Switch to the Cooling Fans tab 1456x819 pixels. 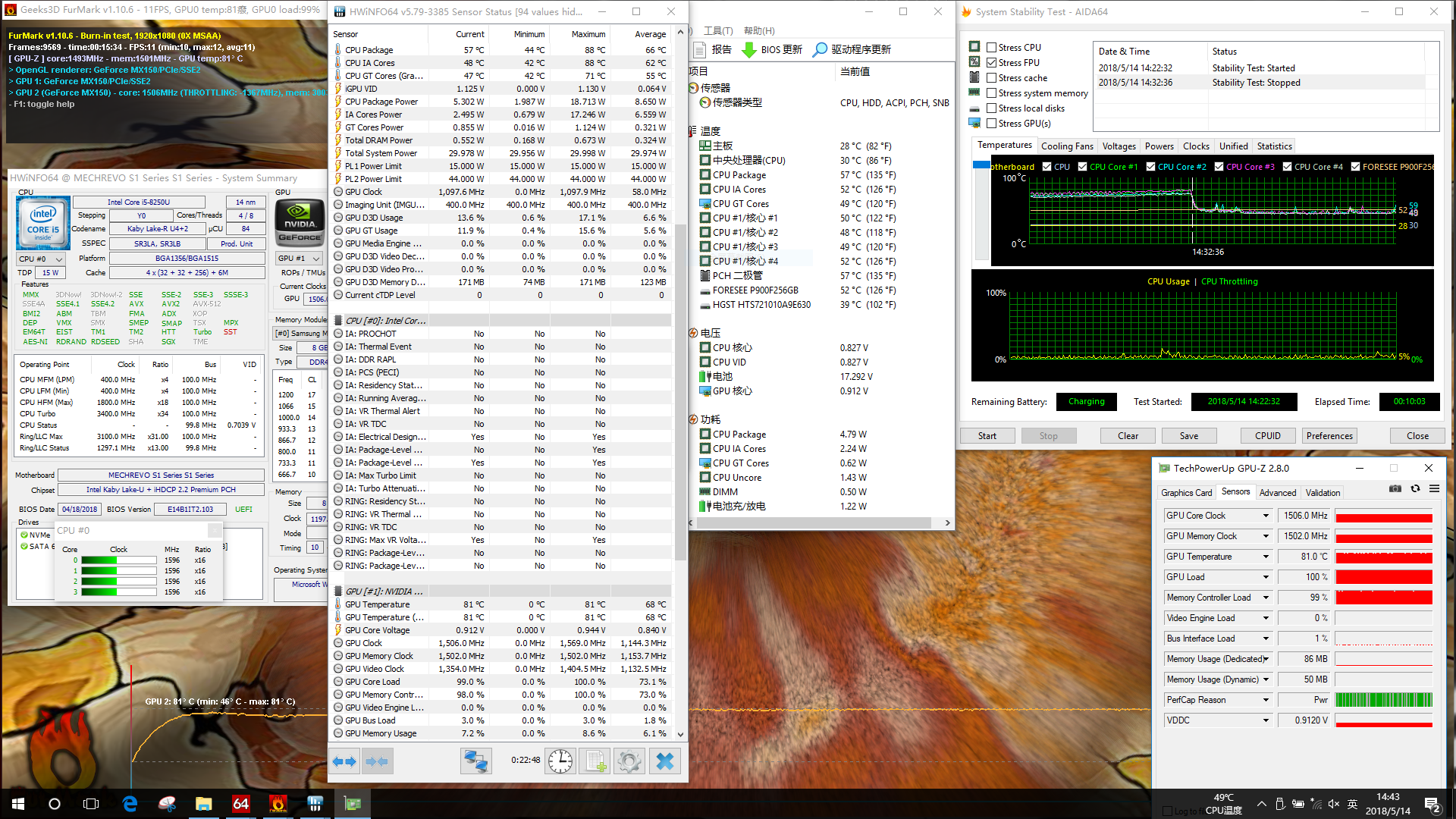[1067, 146]
